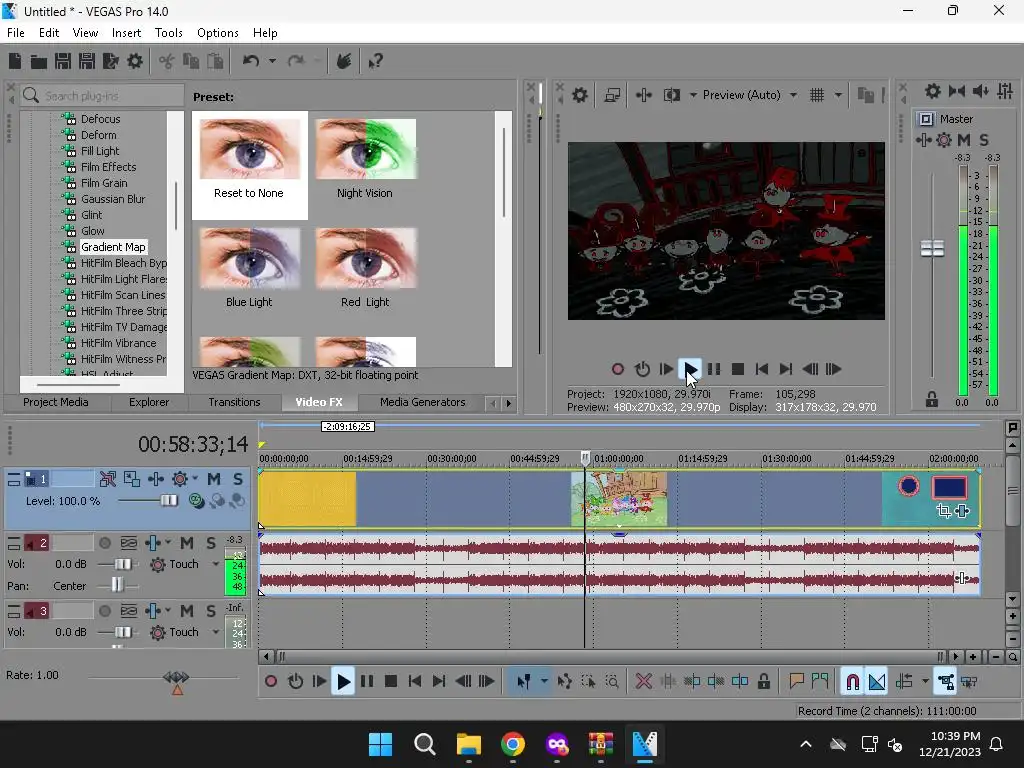Open the Undo history dropdown arrow

(272, 61)
